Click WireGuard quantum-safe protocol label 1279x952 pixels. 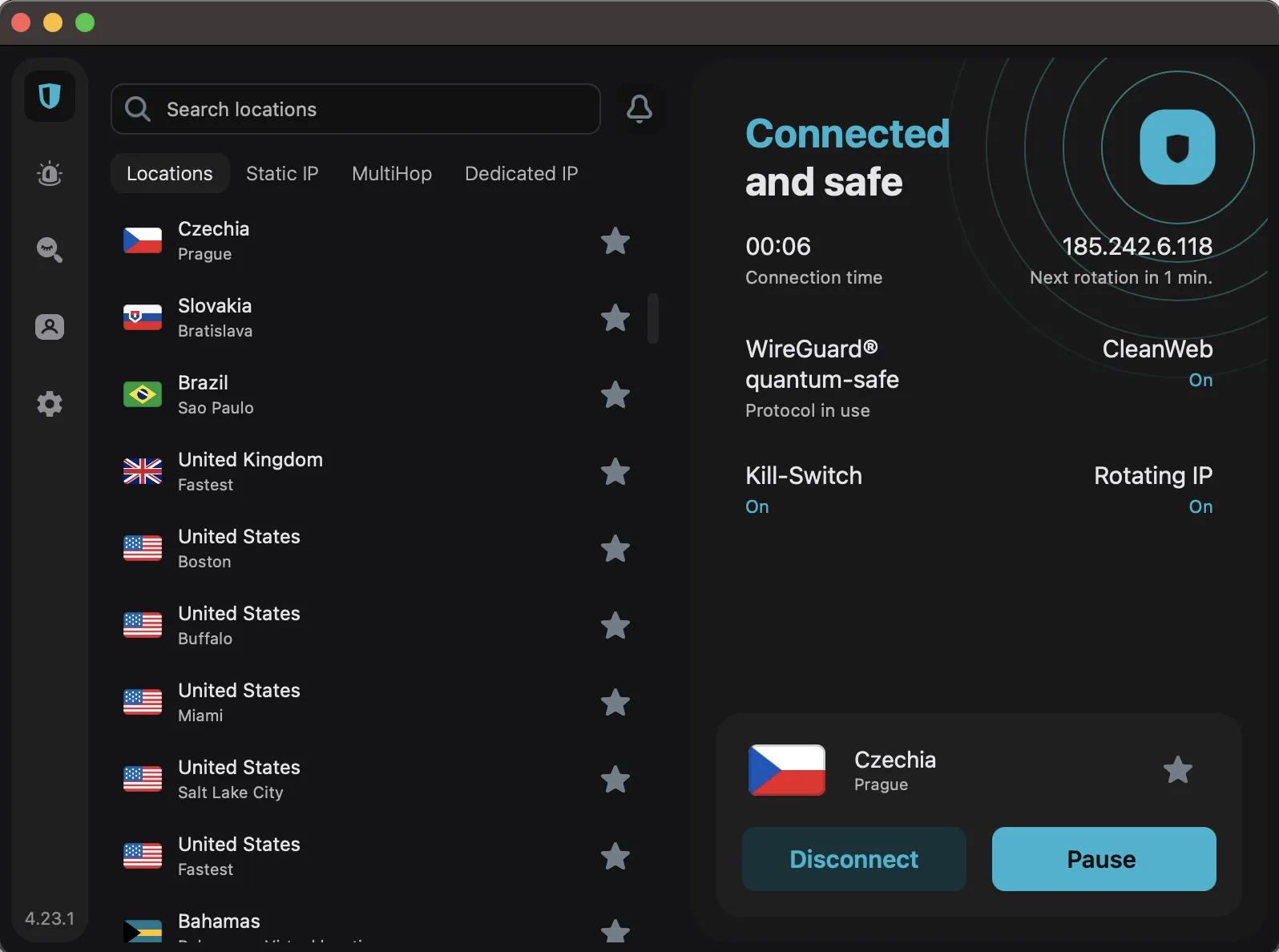822,364
